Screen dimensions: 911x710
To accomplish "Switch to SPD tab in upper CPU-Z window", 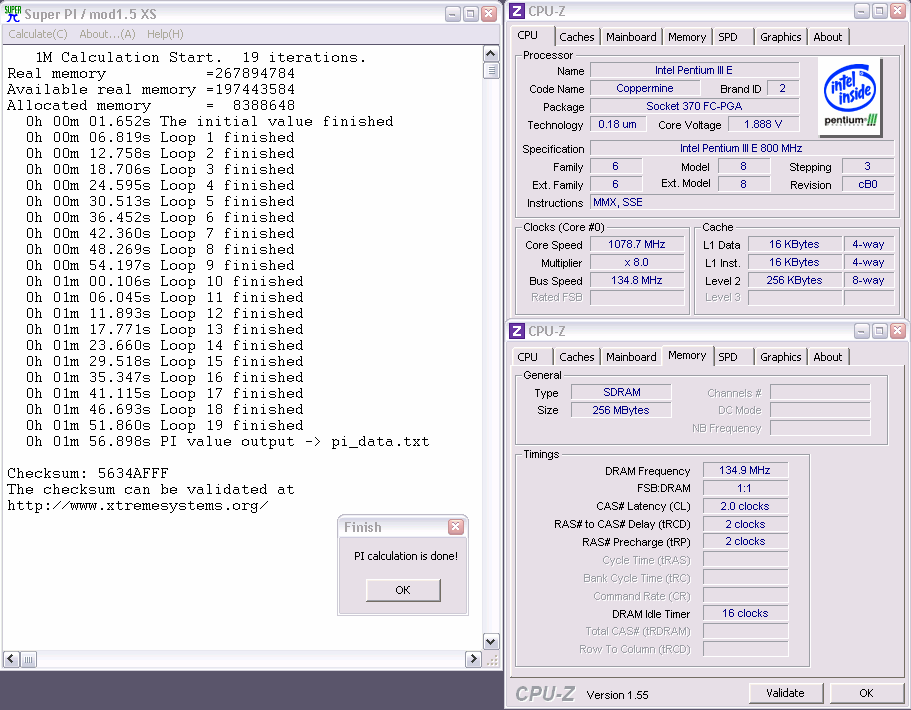I will coord(728,37).
